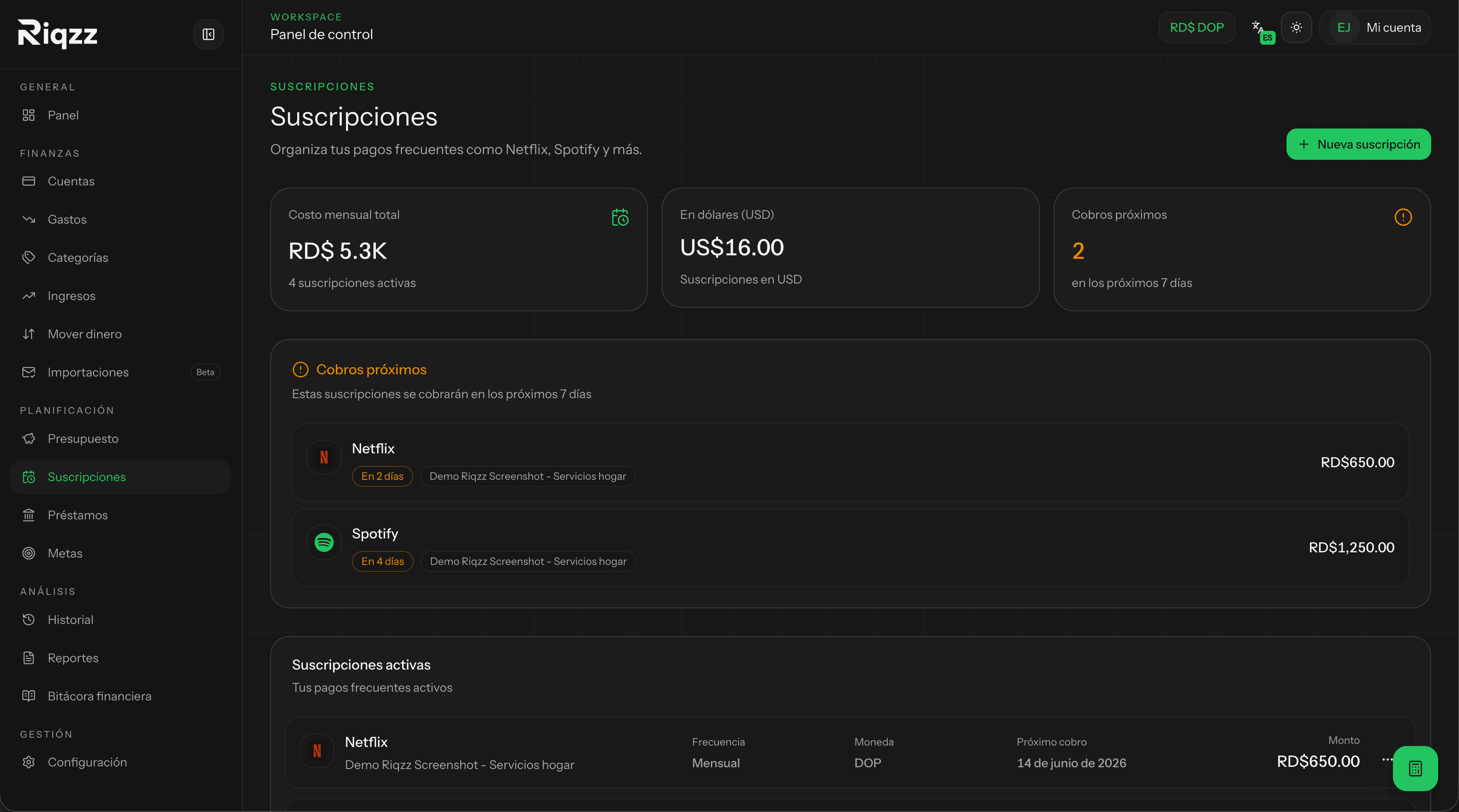This screenshot has width=1459, height=812.
Task: Open the Mi cuenta account menu
Action: click(1375, 28)
